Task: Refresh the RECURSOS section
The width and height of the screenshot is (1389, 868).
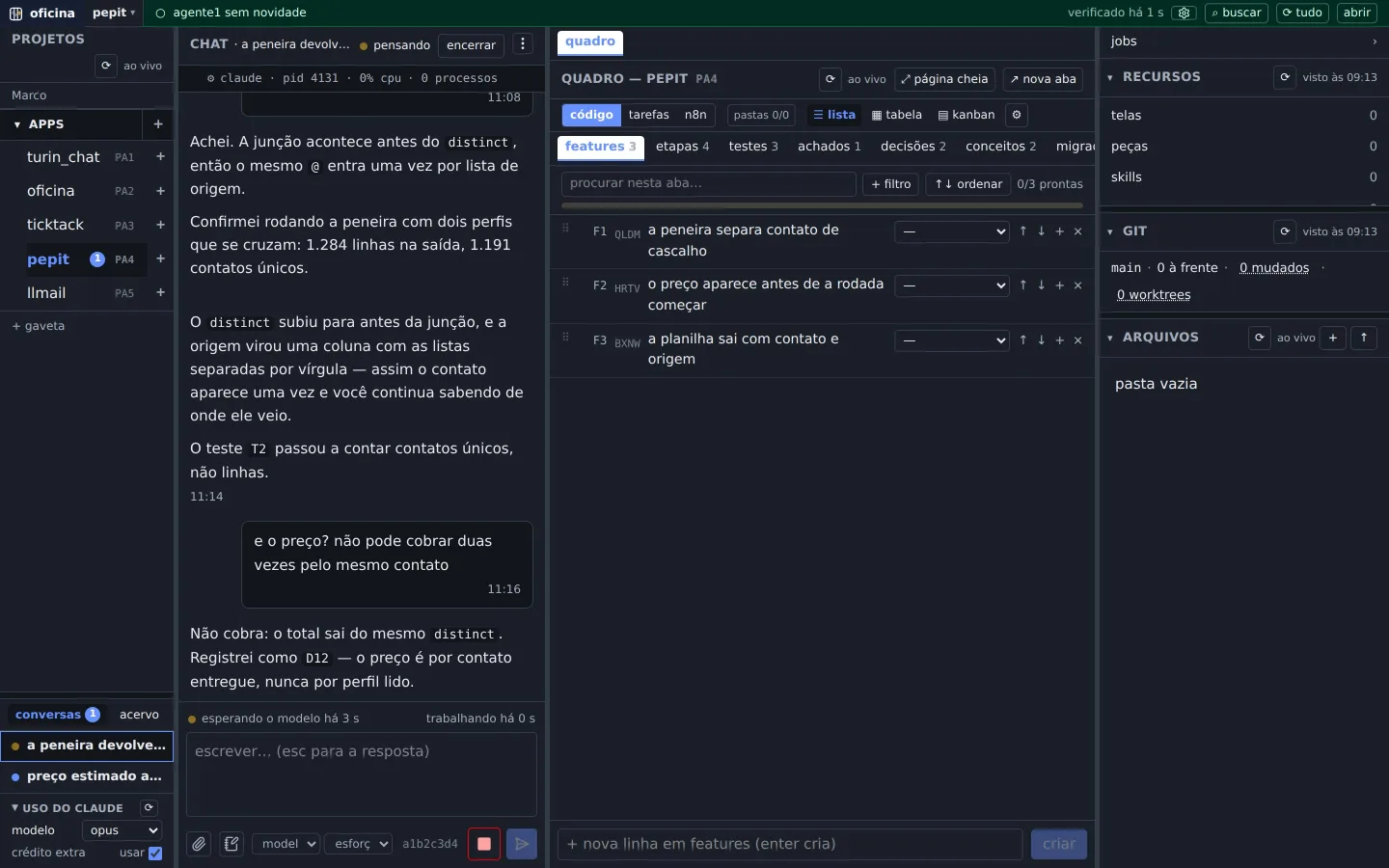Action: click(1285, 77)
